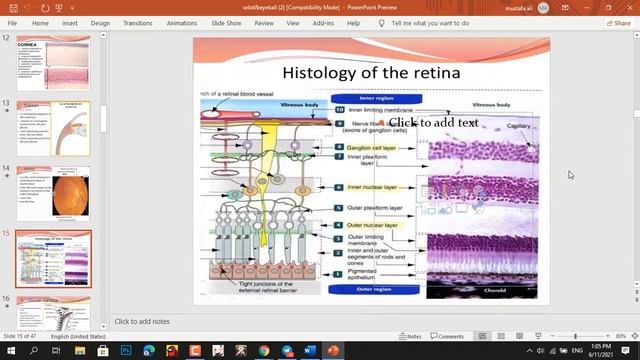Switch to the Home ribbon tab
This screenshot has width=640, height=360.
tap(40, 23)
